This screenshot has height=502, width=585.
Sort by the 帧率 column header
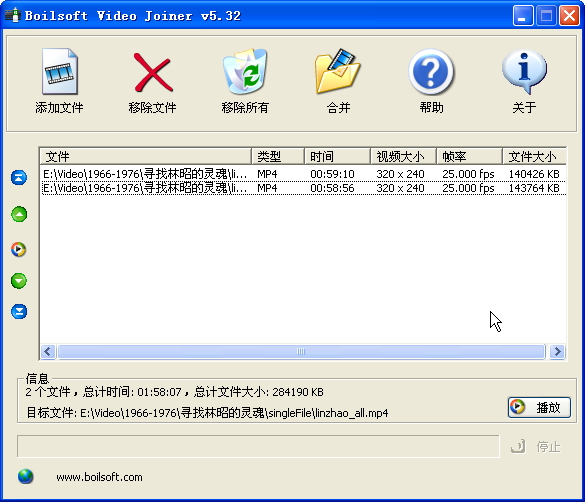[469, 156]
